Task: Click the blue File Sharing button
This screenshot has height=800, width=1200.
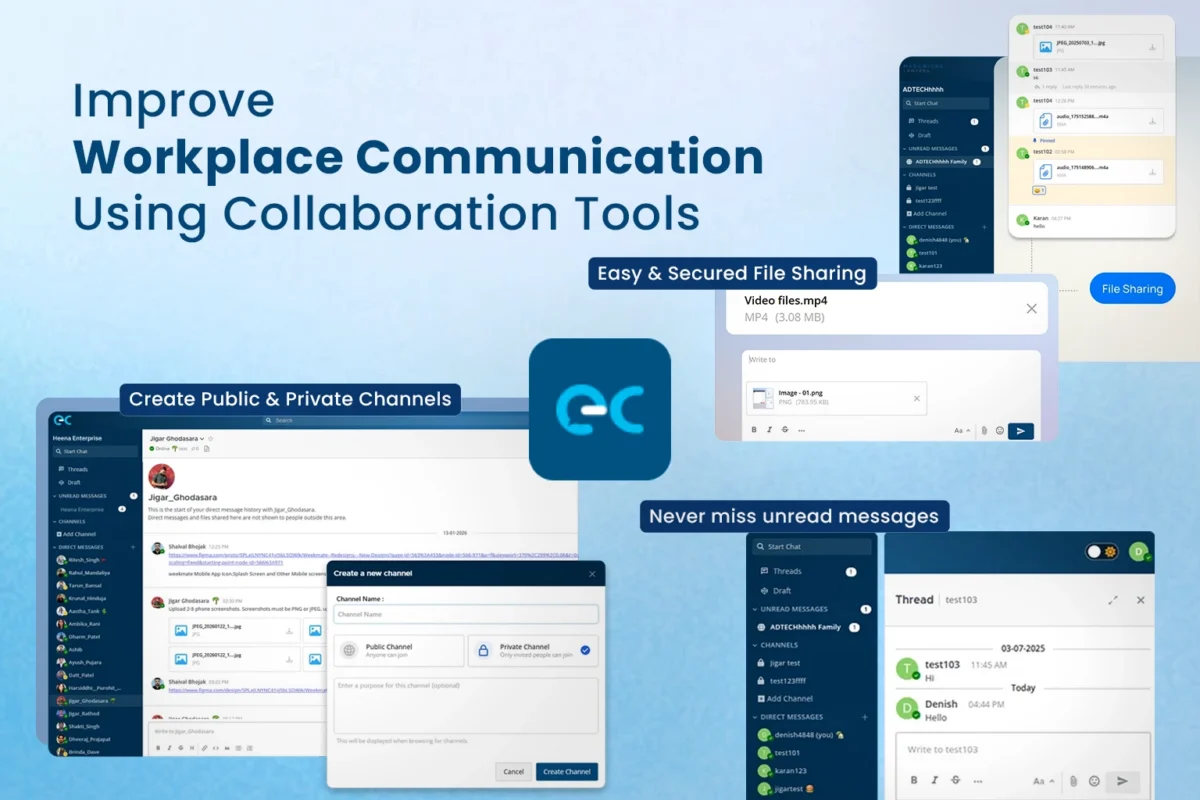Action: pos(1132,288)
